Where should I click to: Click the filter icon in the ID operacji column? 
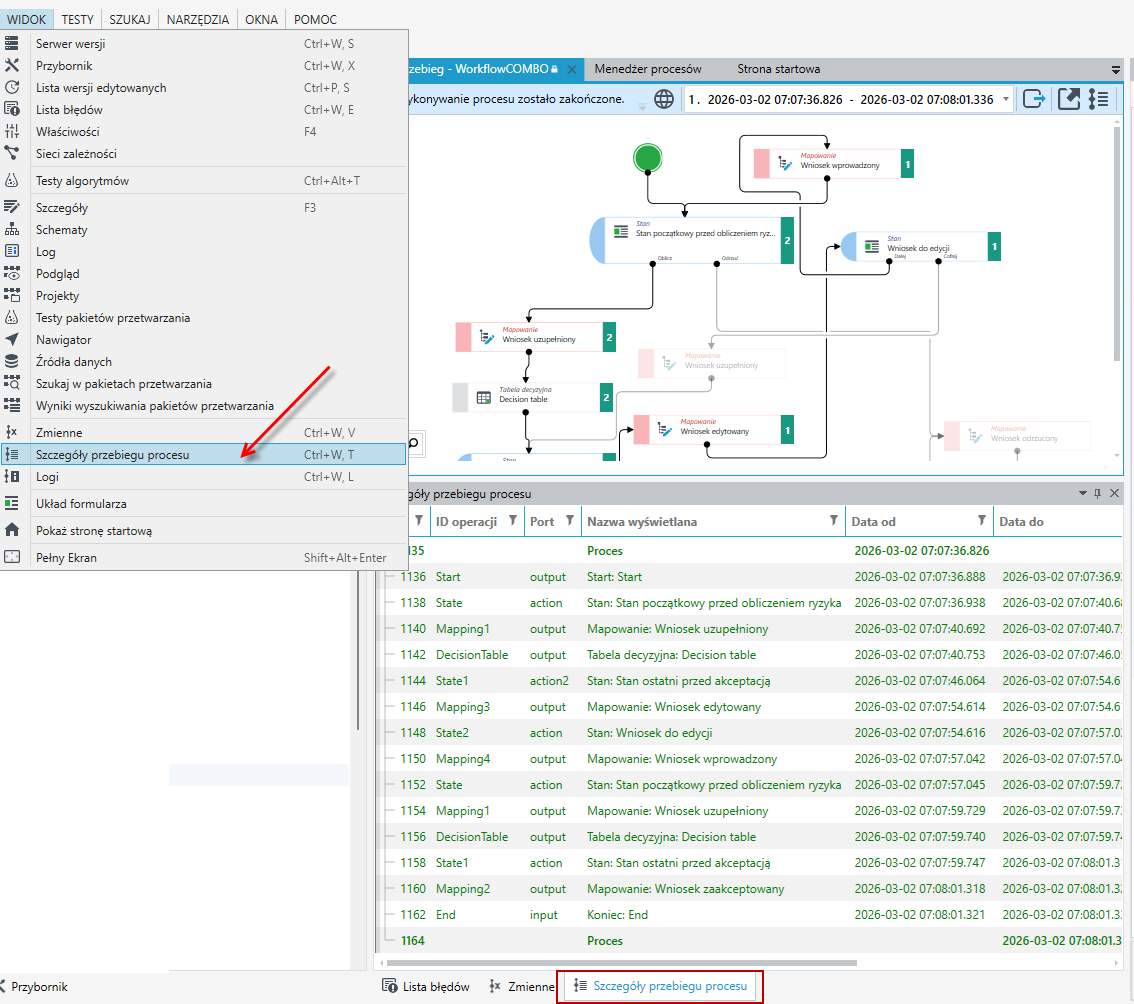pyautogui.click(x=513, y=521)
